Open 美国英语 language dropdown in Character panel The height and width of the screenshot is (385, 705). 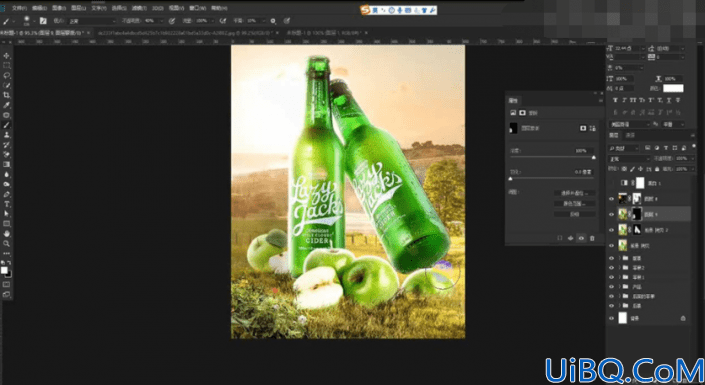pyautogui.click(x=629, y=124)
